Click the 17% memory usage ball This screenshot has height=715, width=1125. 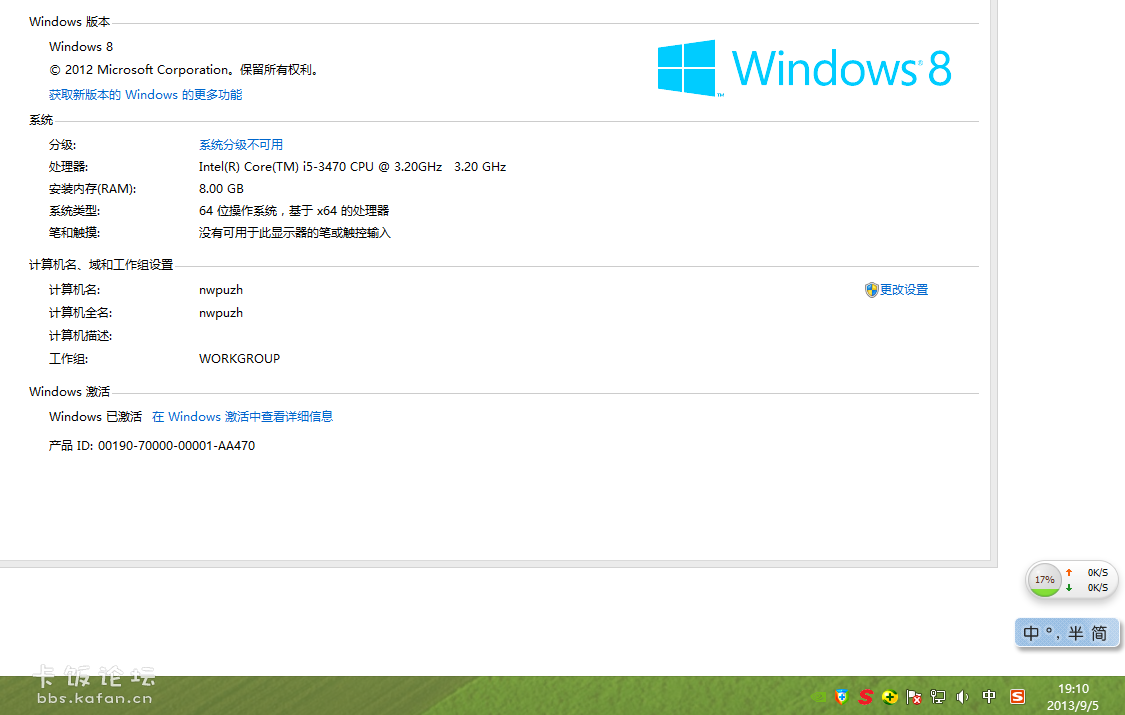pos(1044,580)
